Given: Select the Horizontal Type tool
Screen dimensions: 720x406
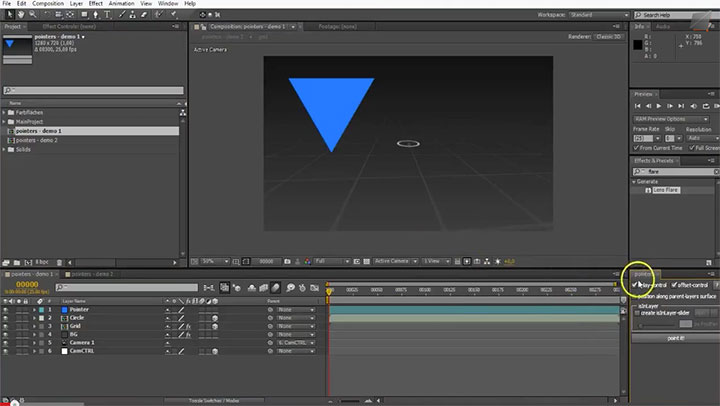Looking at the screenshot, I should pyautogui.click(x=107, y=15).
